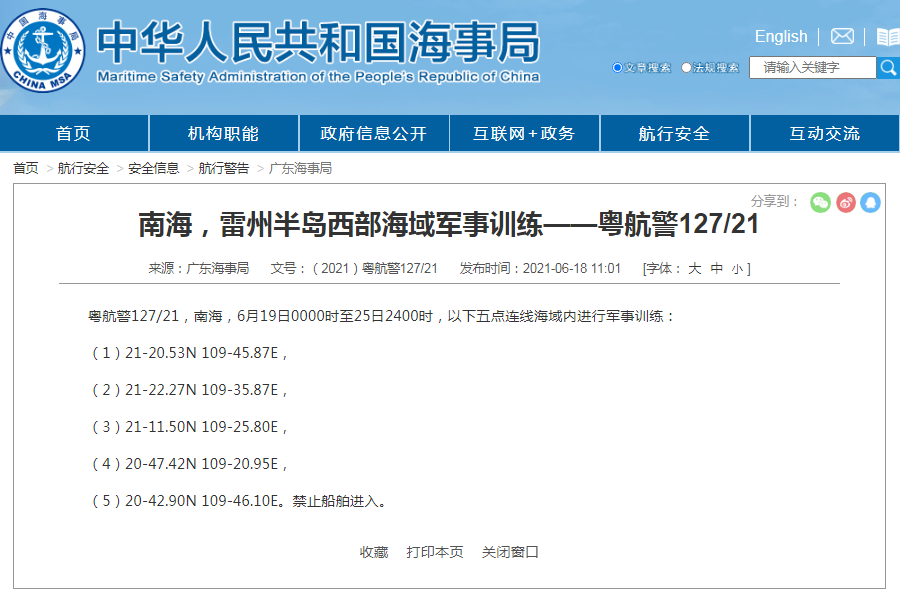Image resolution: width=900 pixels, height=602 pixels.
Task: Expand the 政府信息公开 navigation menu
Action: [374, 134]
